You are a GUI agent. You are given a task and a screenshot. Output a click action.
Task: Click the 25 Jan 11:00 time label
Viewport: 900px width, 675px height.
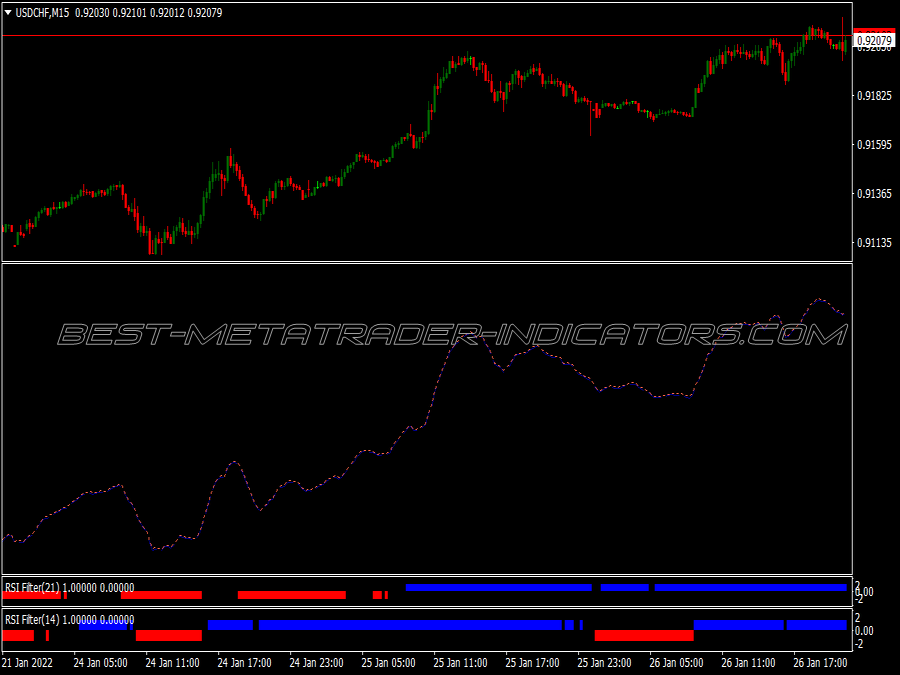click(460, 662)
